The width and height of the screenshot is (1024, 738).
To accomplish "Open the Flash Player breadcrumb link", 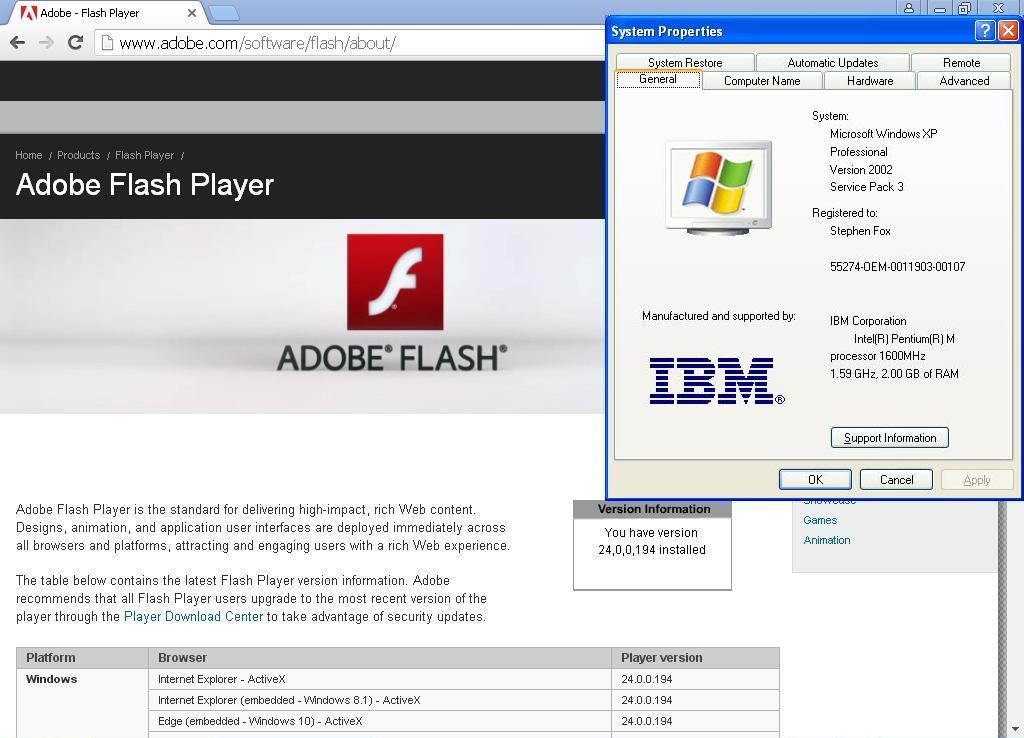I will 144,155.
